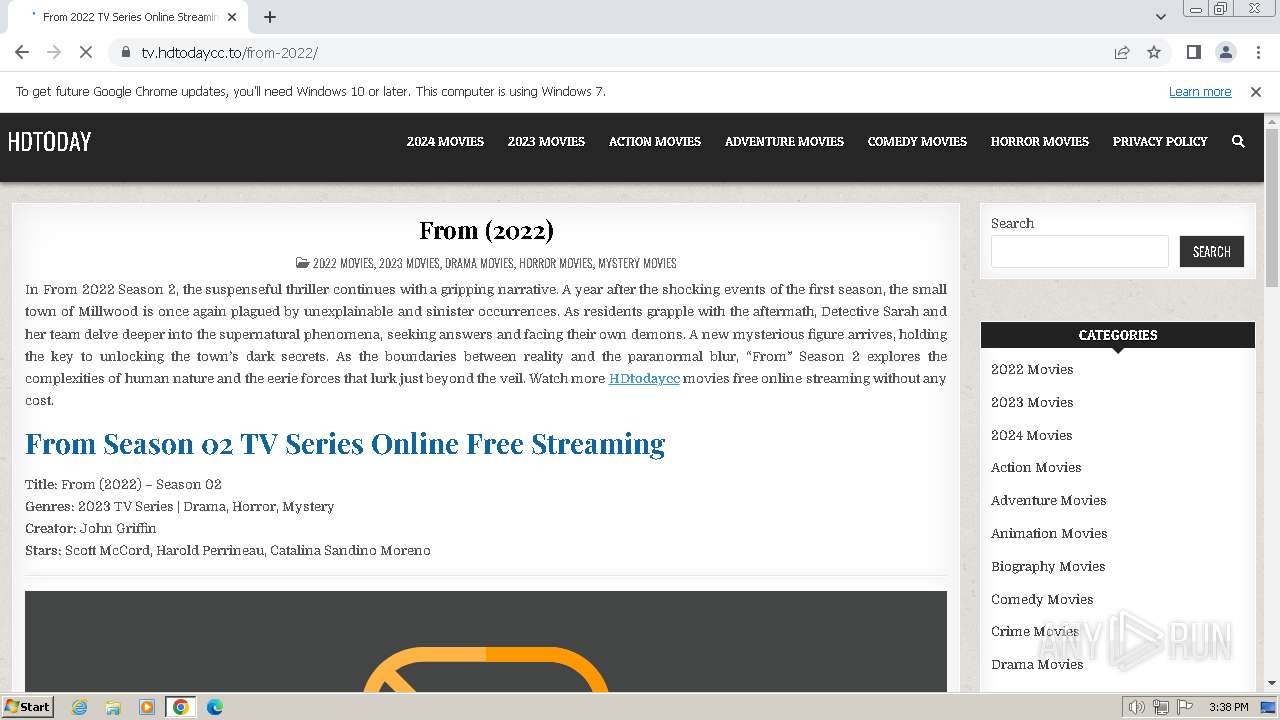Toggle the browser side panel
1280x720 pixels.
click(x=1193, y=52)
